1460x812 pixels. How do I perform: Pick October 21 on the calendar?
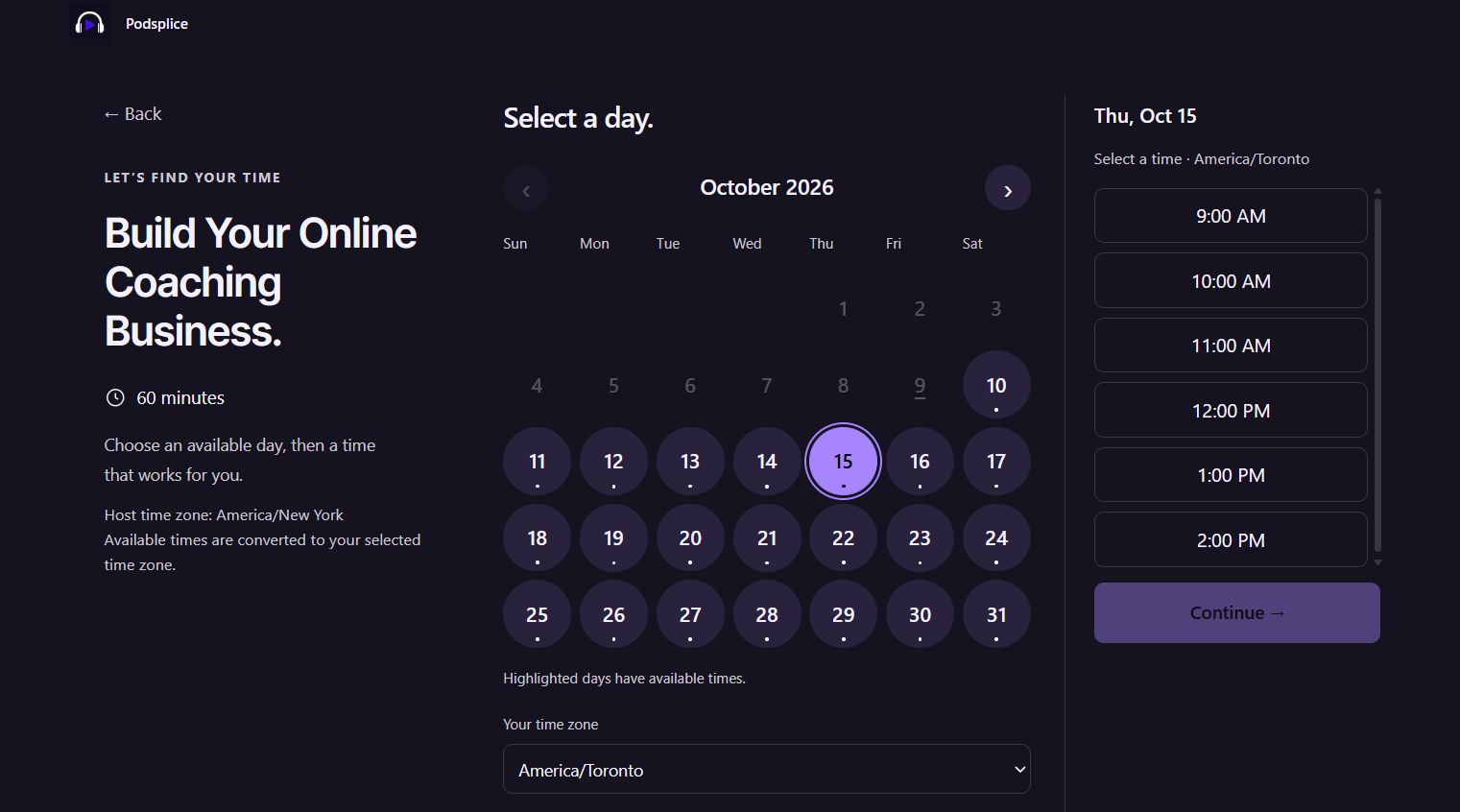[x=767, y=537]
